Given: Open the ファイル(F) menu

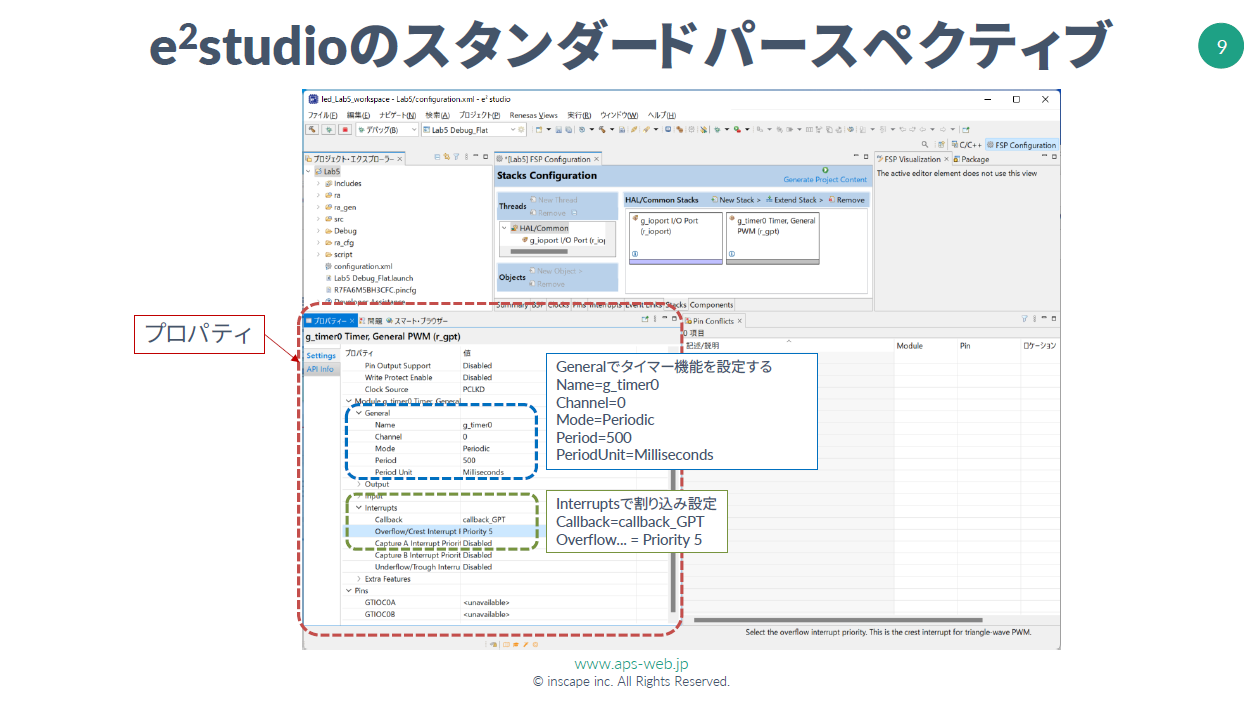Looking at the screenshot, I should 322,115.
